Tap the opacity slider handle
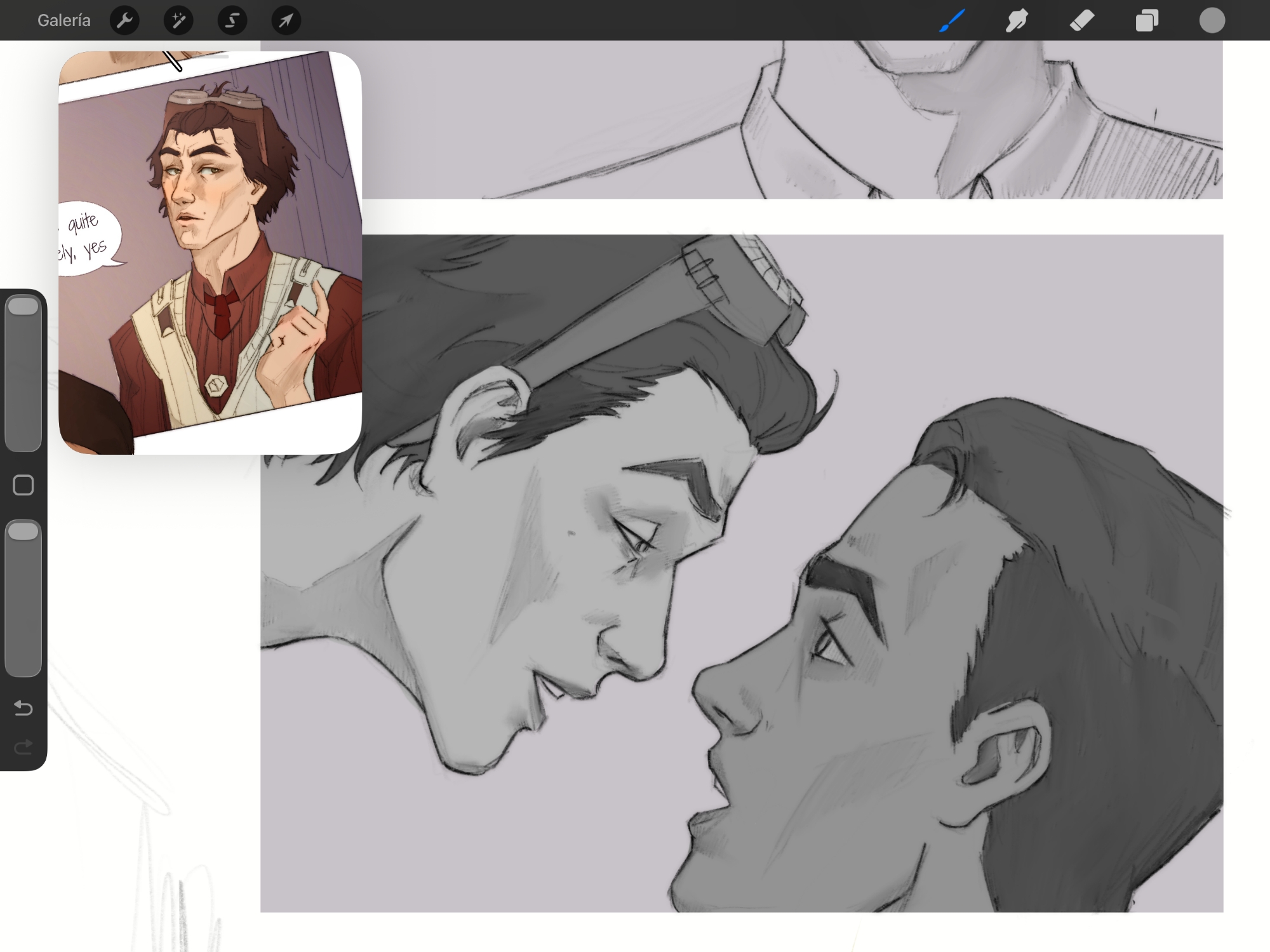Screen dimensions: 1270x952 (23, 532)
